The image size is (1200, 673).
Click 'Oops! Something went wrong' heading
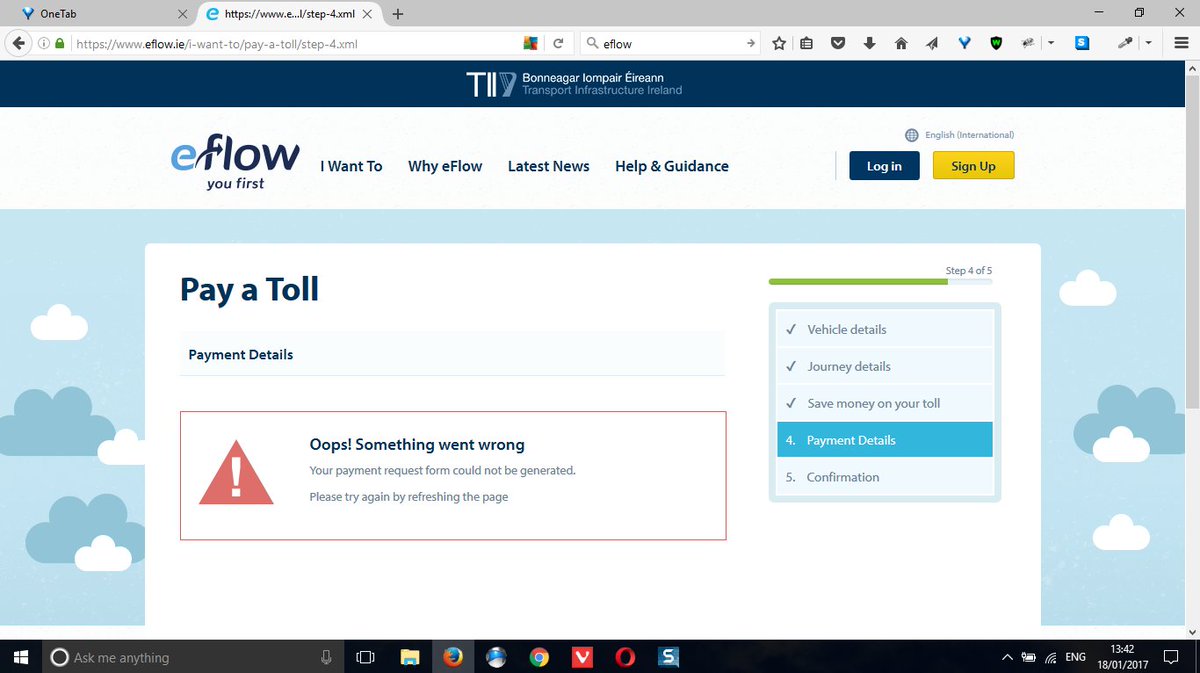(417, 445)
